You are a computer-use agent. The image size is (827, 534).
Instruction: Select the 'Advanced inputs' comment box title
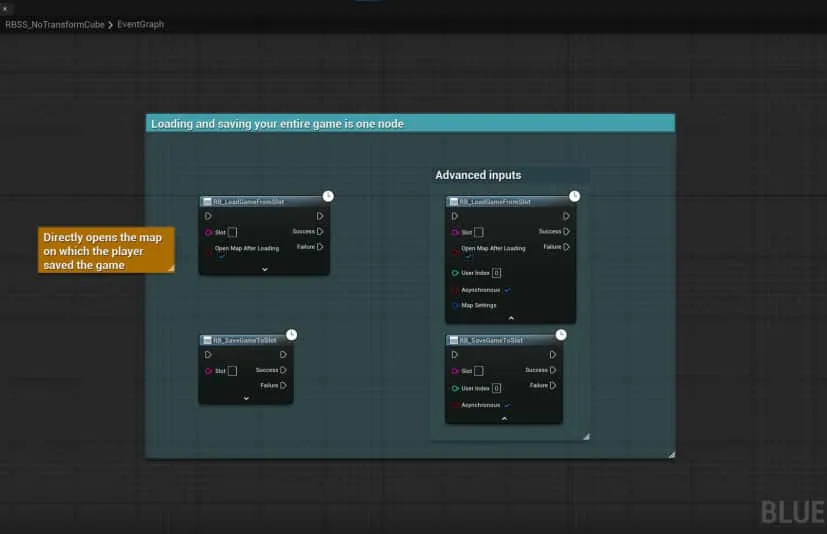(x=478, y=175)
